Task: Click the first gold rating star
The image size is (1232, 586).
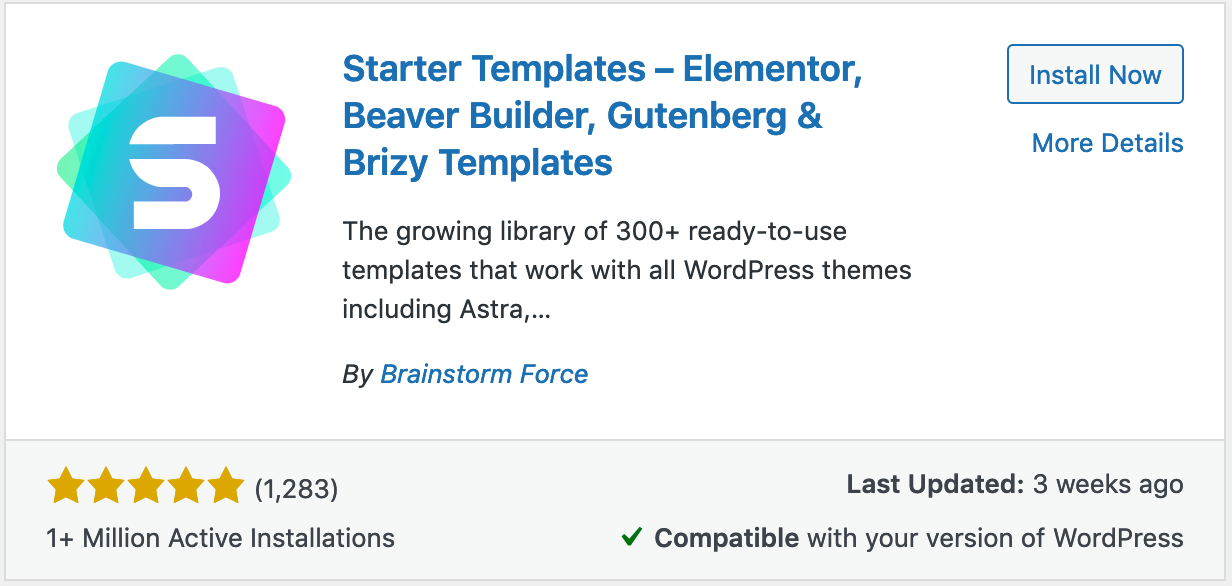Action: [66, 487]
